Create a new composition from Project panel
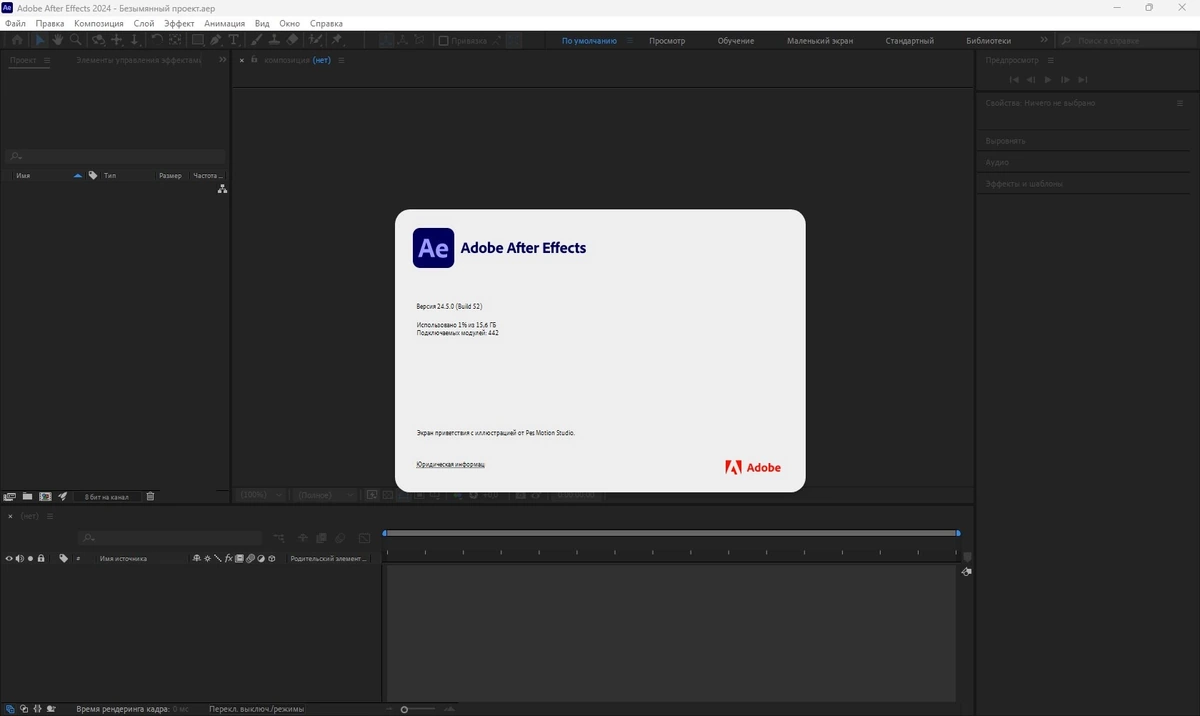The width and height of the screenshot is (1200, 716). coord(45,496)
